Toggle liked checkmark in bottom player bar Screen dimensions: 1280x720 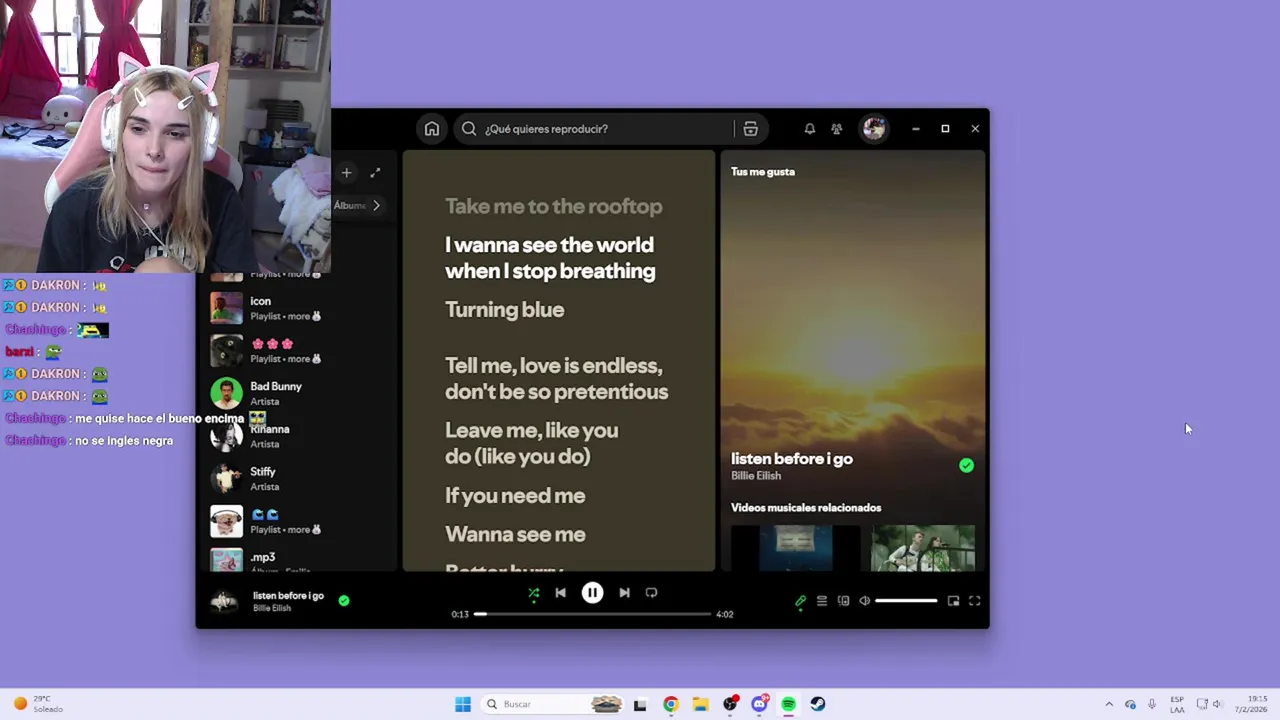coord(344,601)
